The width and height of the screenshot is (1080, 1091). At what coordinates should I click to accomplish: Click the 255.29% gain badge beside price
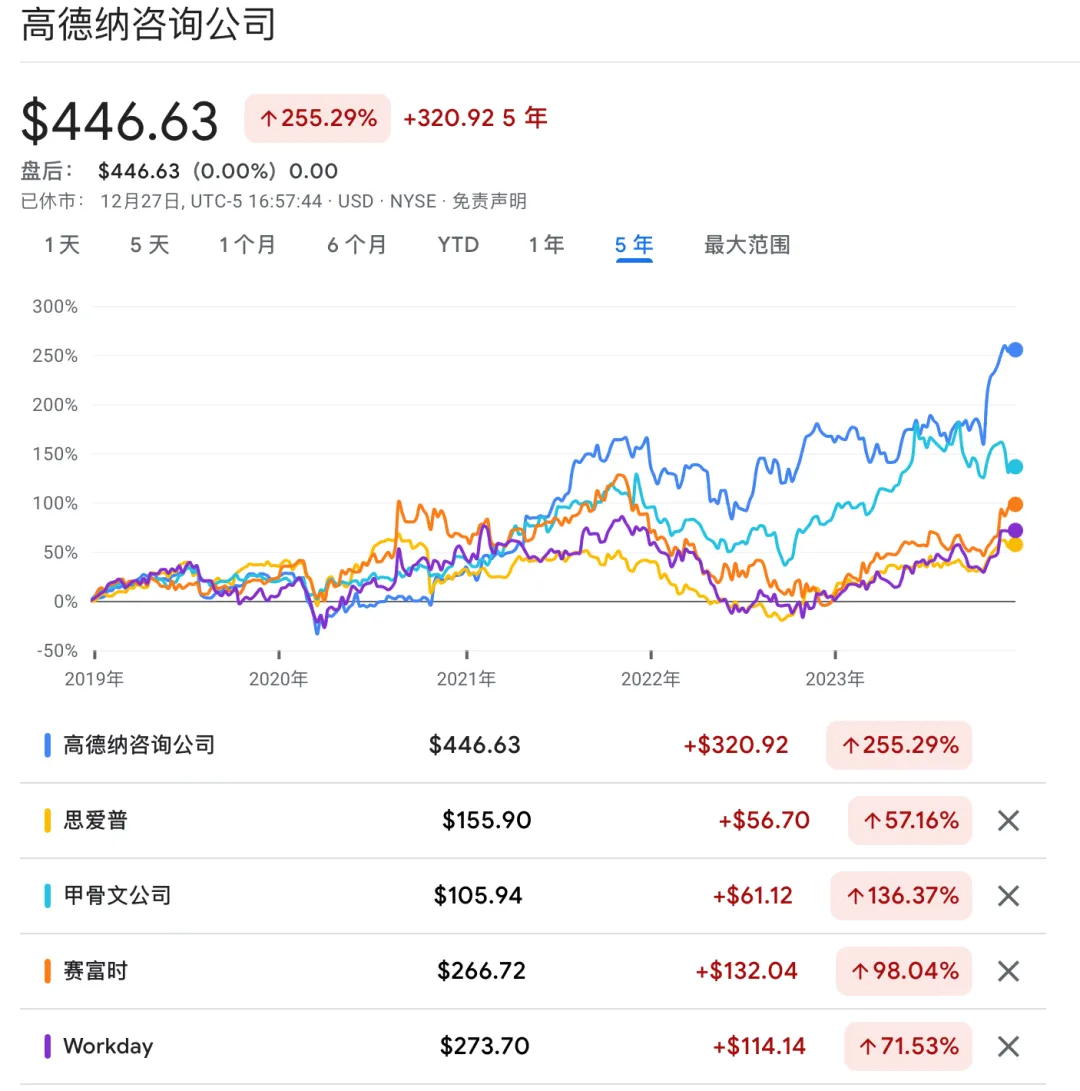(318, 119)
